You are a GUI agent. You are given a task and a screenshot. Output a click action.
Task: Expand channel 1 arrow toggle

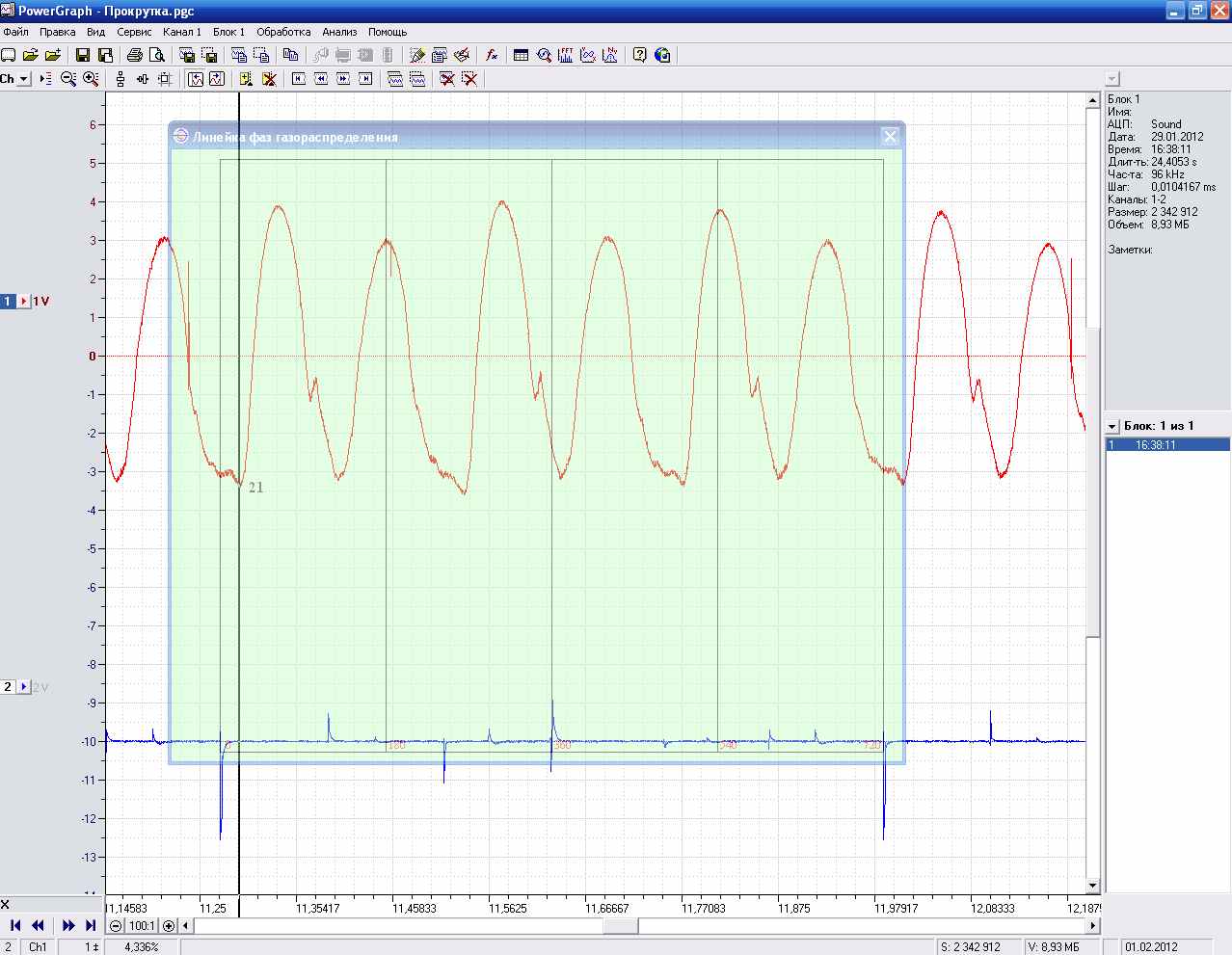pyautogui.click(x=24, y=302)
